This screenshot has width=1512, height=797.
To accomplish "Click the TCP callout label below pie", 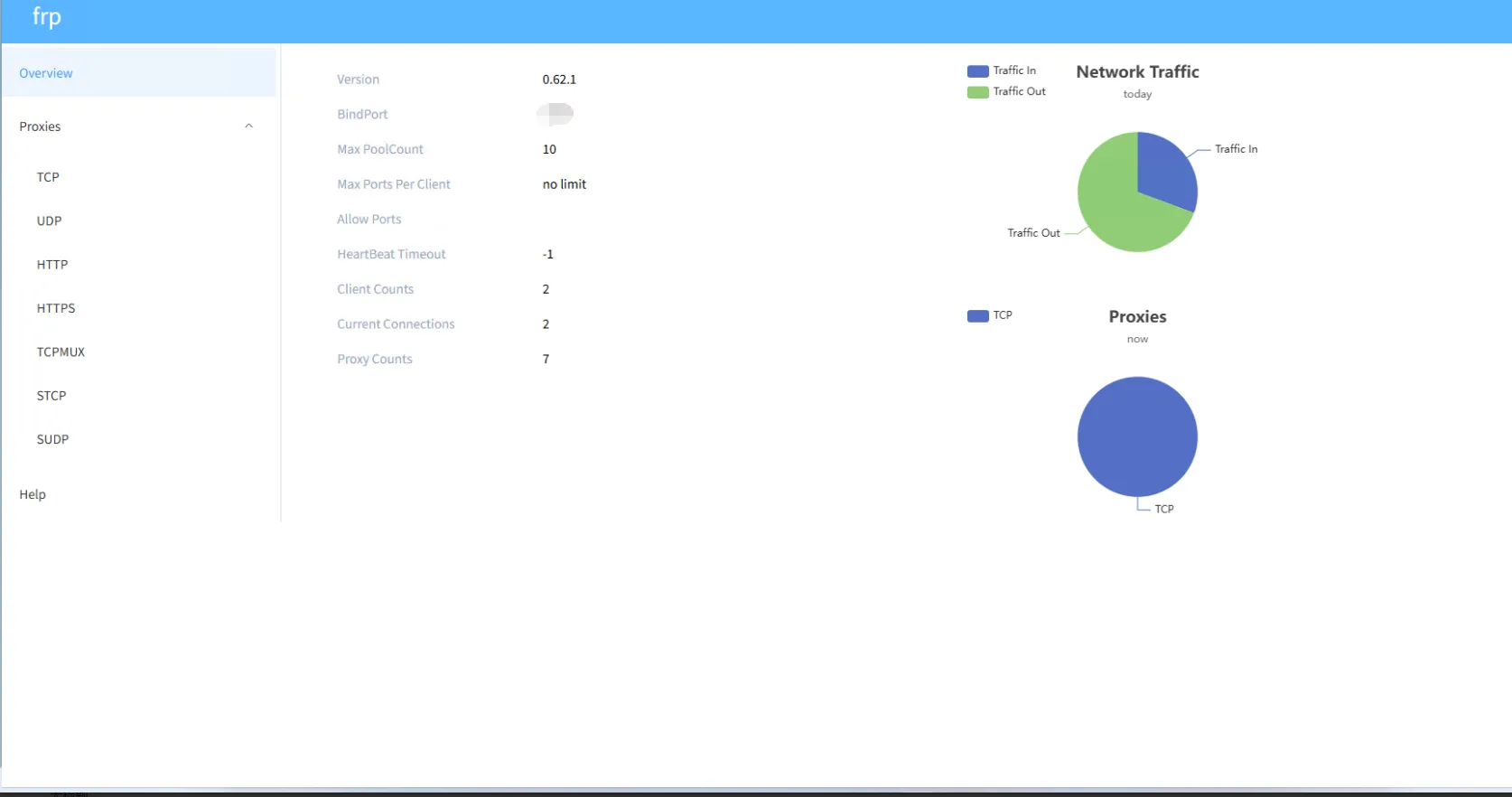I will point(1164,509).
